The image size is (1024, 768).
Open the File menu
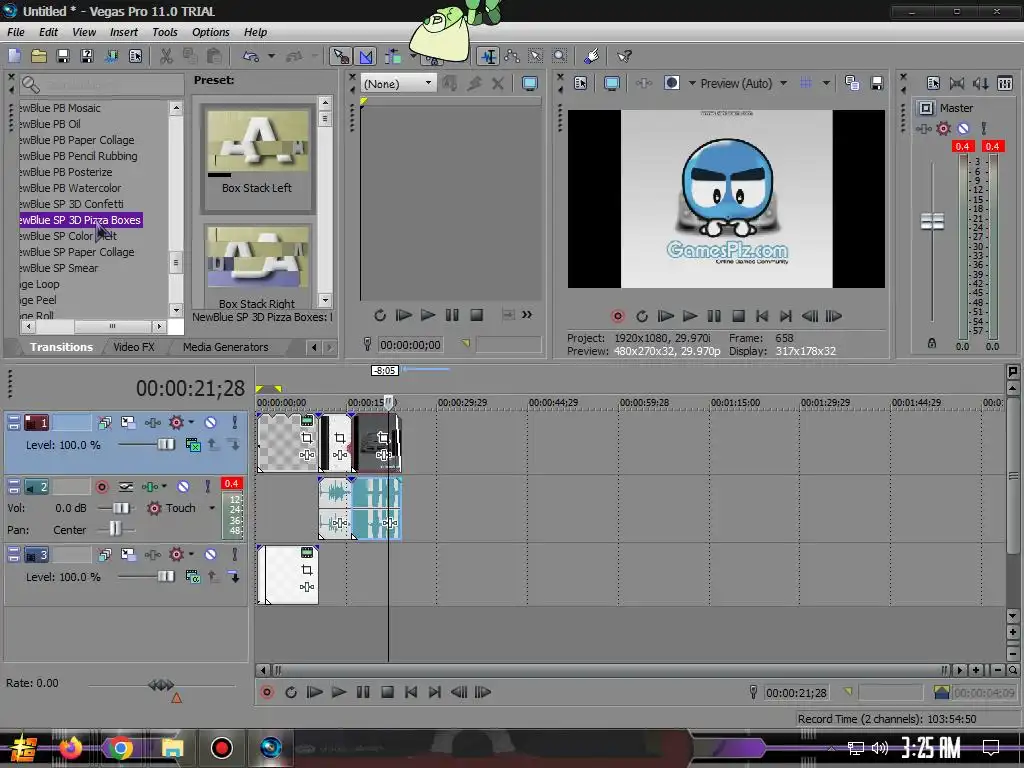[x=16, y=32]
